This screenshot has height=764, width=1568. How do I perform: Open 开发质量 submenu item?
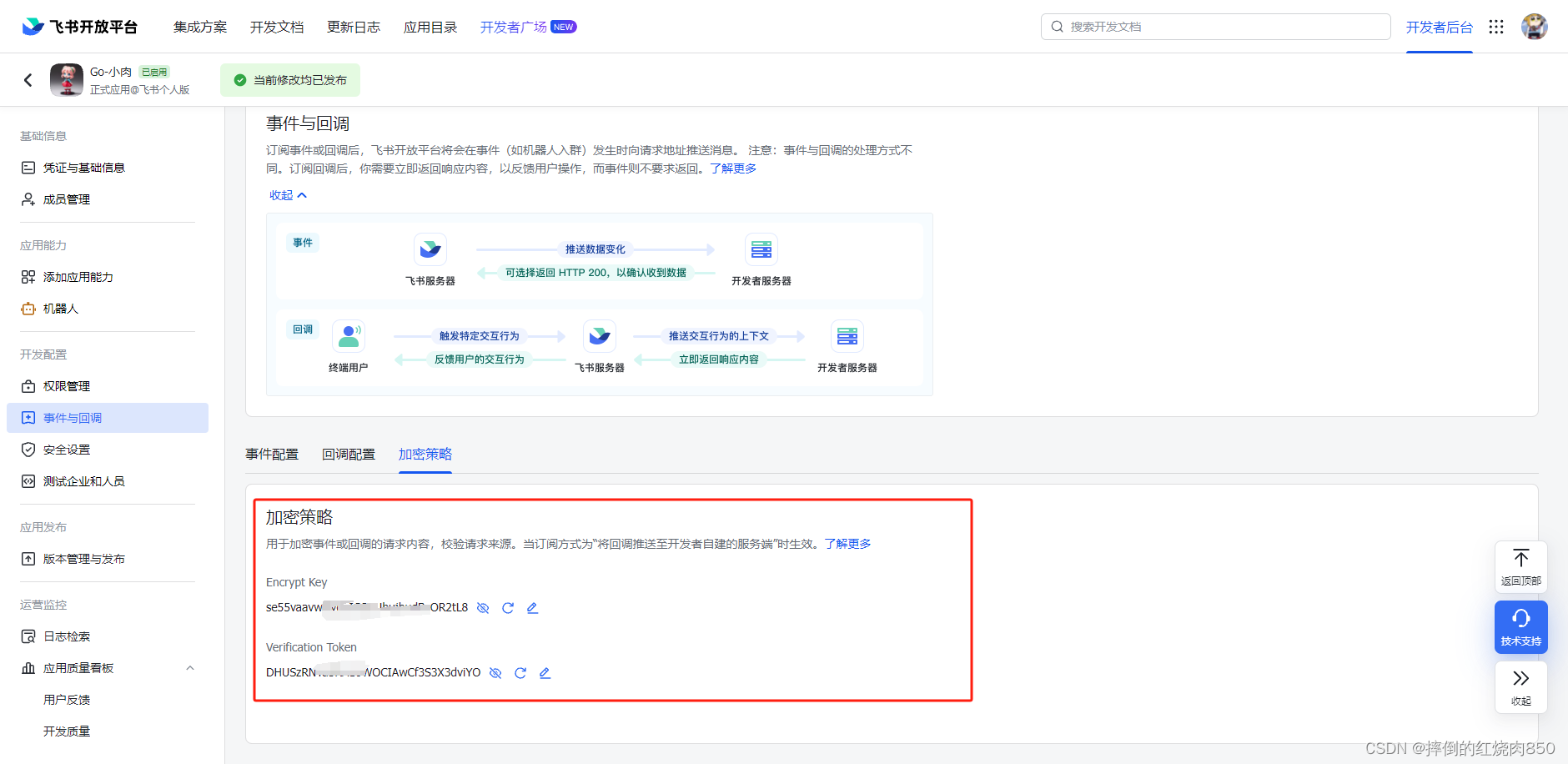[x=67, y=731]
